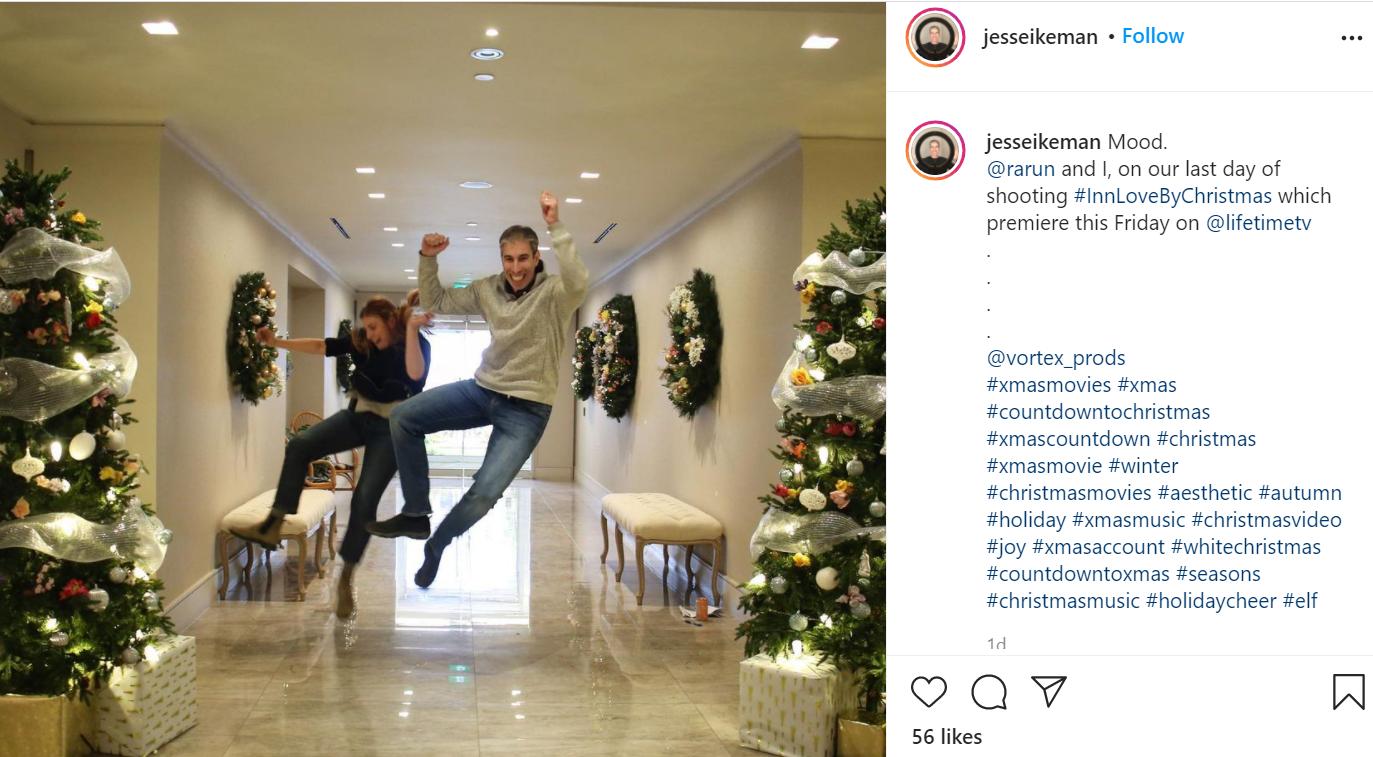Save the post with the bookmark icon
This screenshot has width=1373, height=757.
(x=1349, y=692)
